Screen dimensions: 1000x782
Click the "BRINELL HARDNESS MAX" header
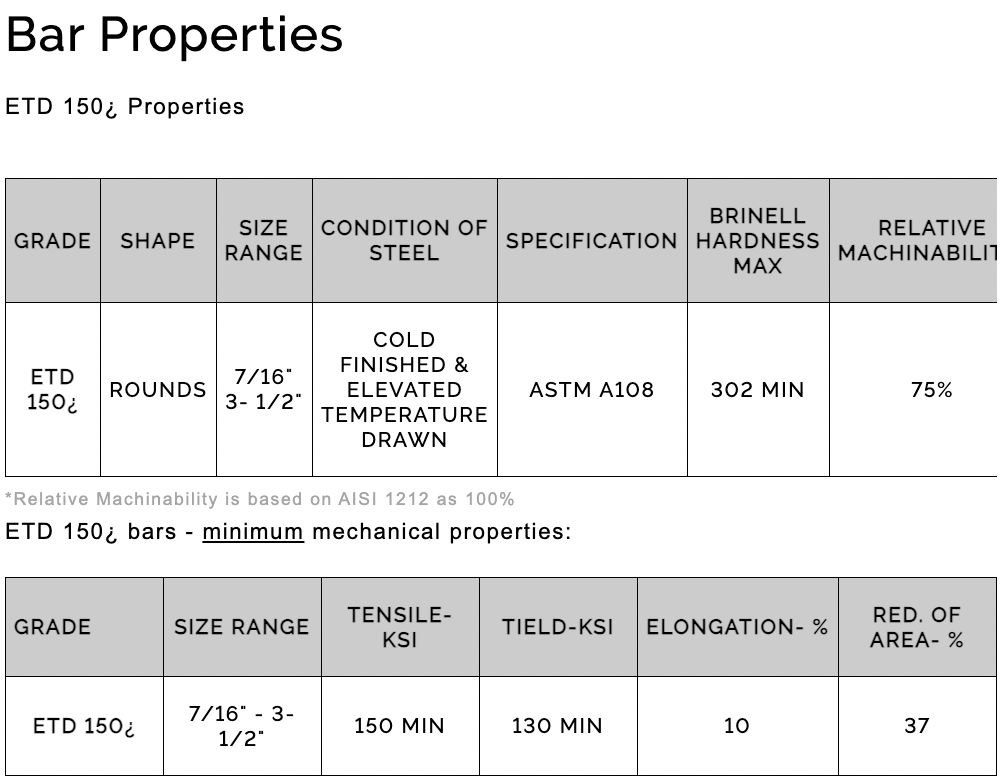coord(758,241)
